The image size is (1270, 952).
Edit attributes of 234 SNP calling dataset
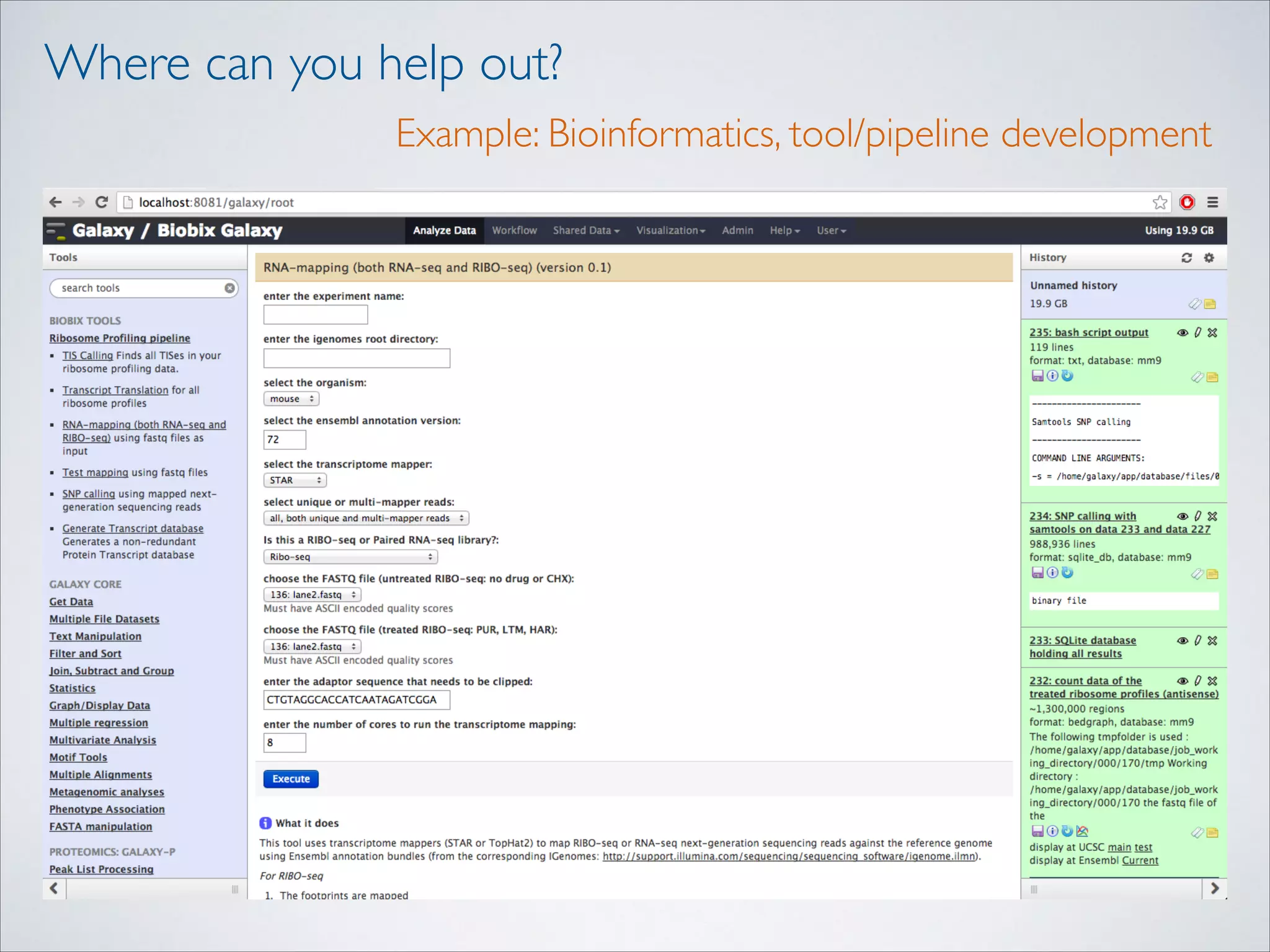tap(1197, 516)
